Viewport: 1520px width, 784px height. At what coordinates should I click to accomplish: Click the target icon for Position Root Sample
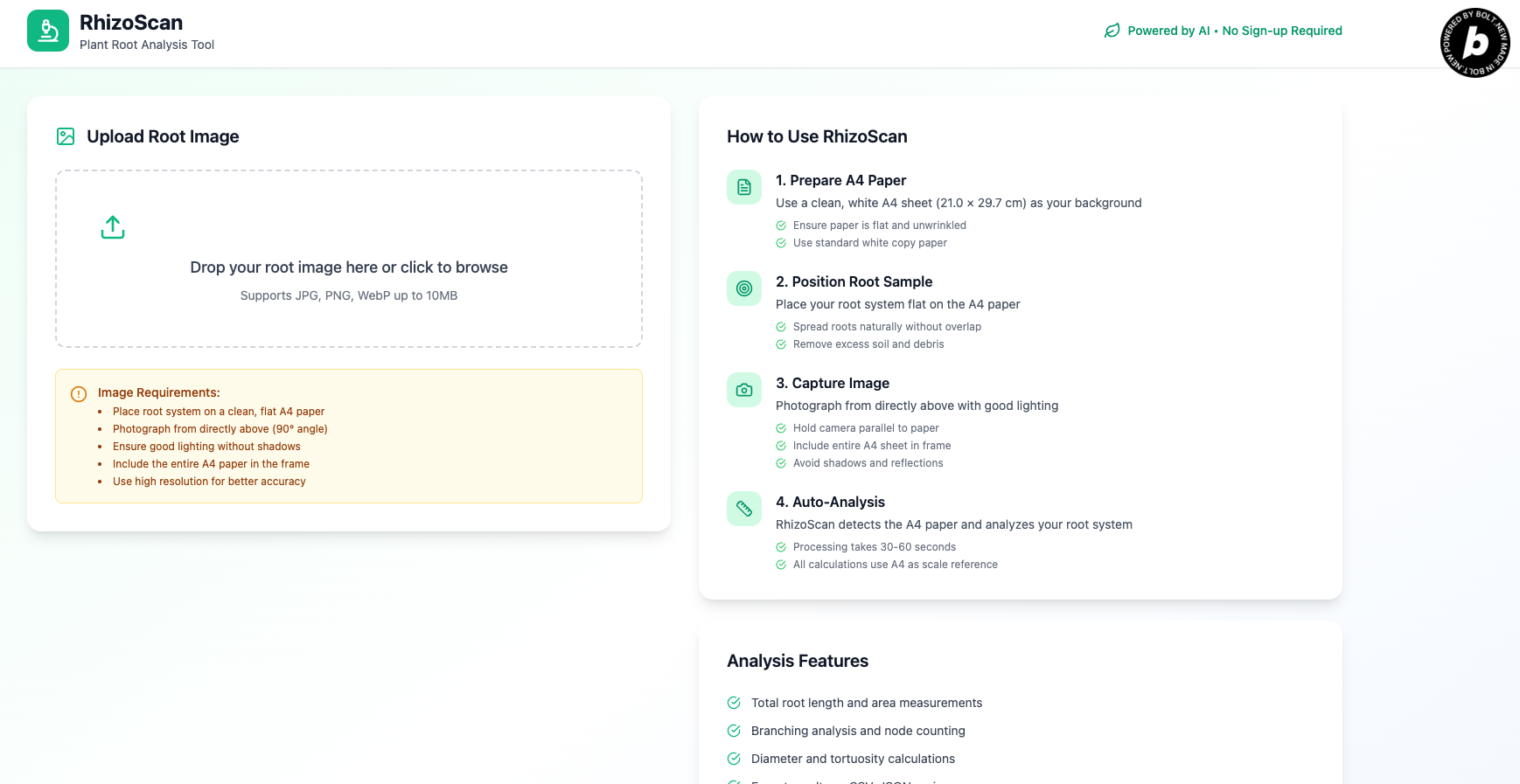coord(744,288)
